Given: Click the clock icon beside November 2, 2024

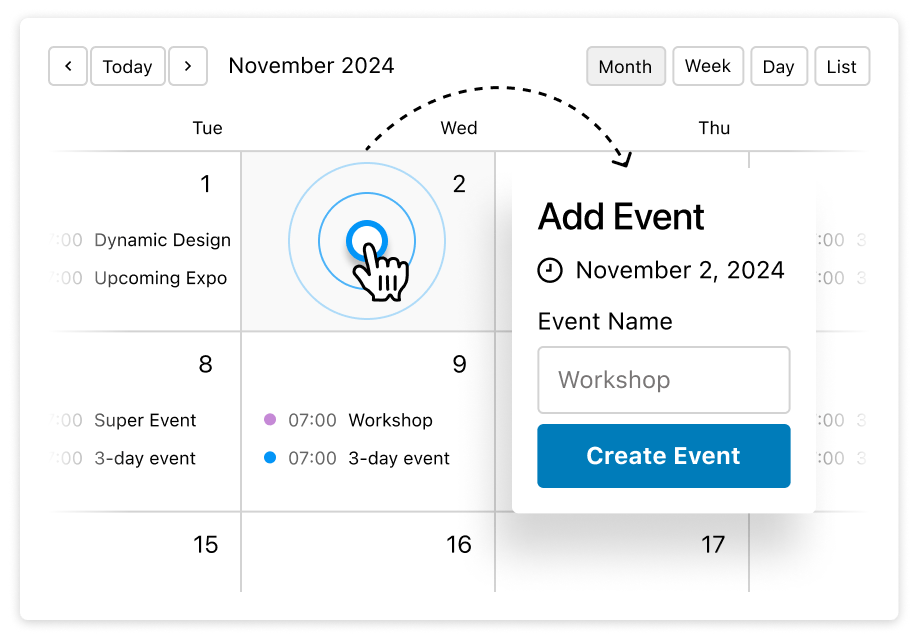Looking at the screenshot, I should pyautogui.click(x=550, y=270).
